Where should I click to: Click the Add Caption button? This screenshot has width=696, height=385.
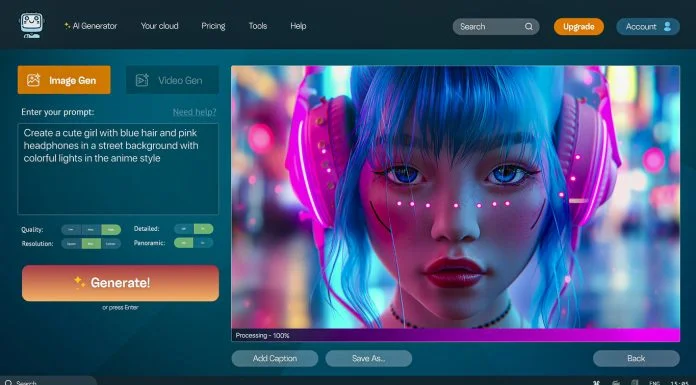pyautogui.click(x=275, y=358)
